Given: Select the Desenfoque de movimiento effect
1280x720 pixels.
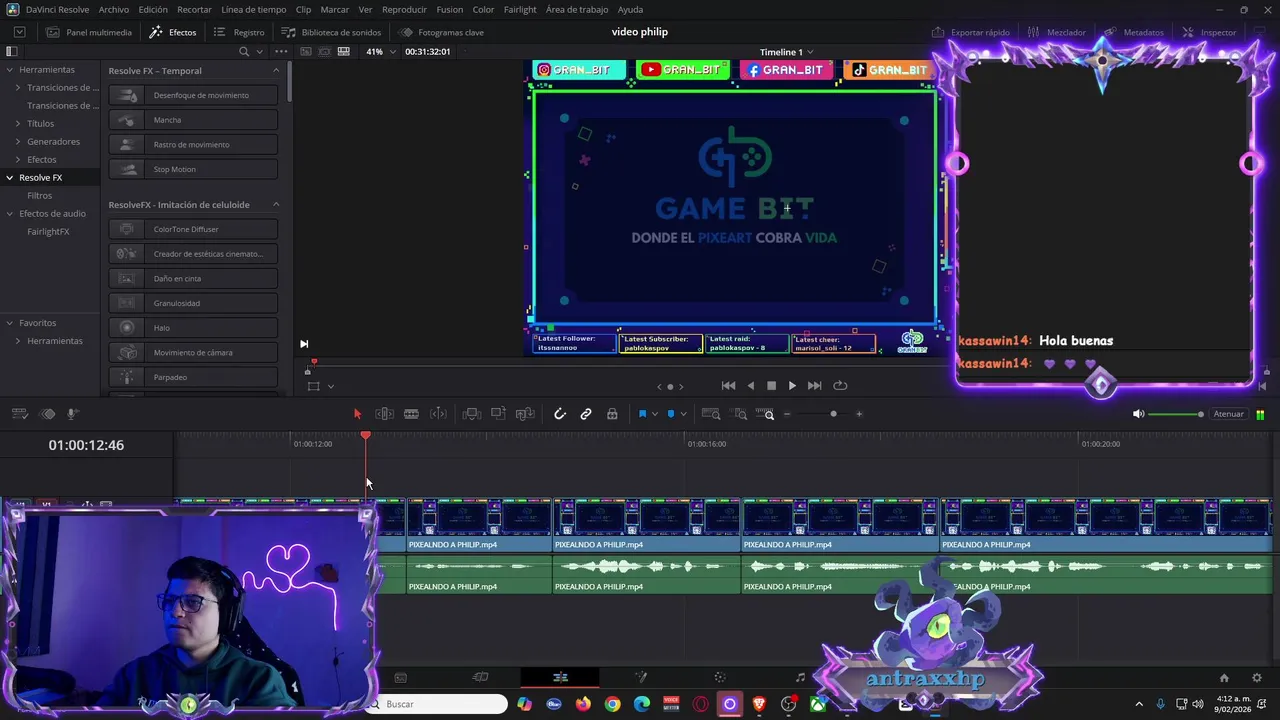Looking at the screenshot, I should (x=193, y=95).
